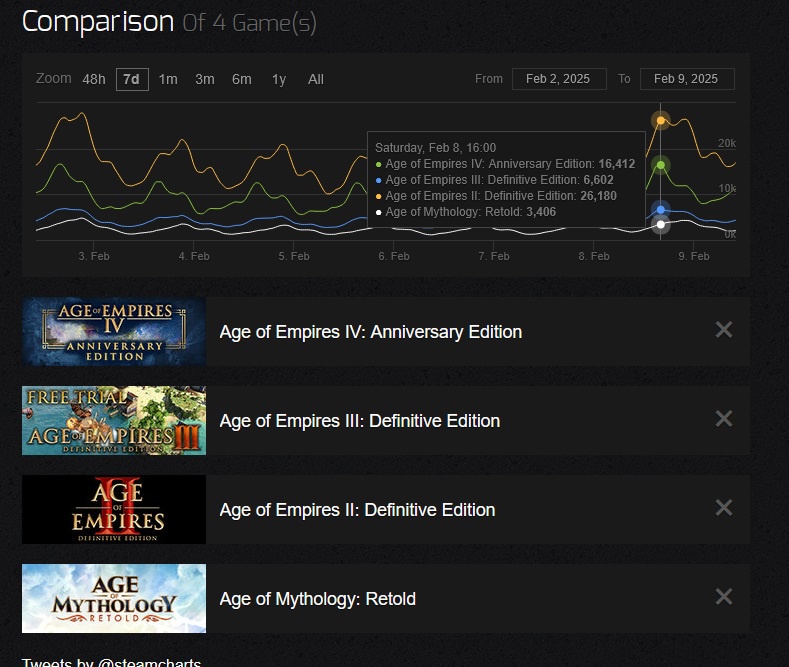789x667 pixels.
Task: Zoom the chart to 6m
Action: coord(242,79)
